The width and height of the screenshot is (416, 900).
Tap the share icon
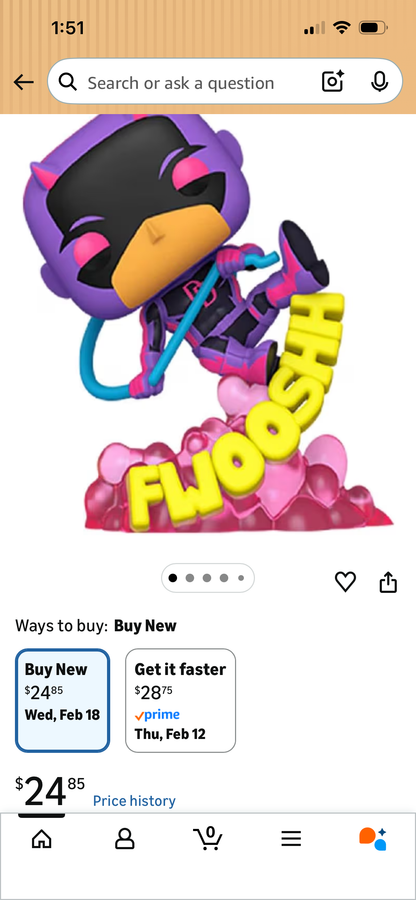pyautogui.click(x=388, y=581)
